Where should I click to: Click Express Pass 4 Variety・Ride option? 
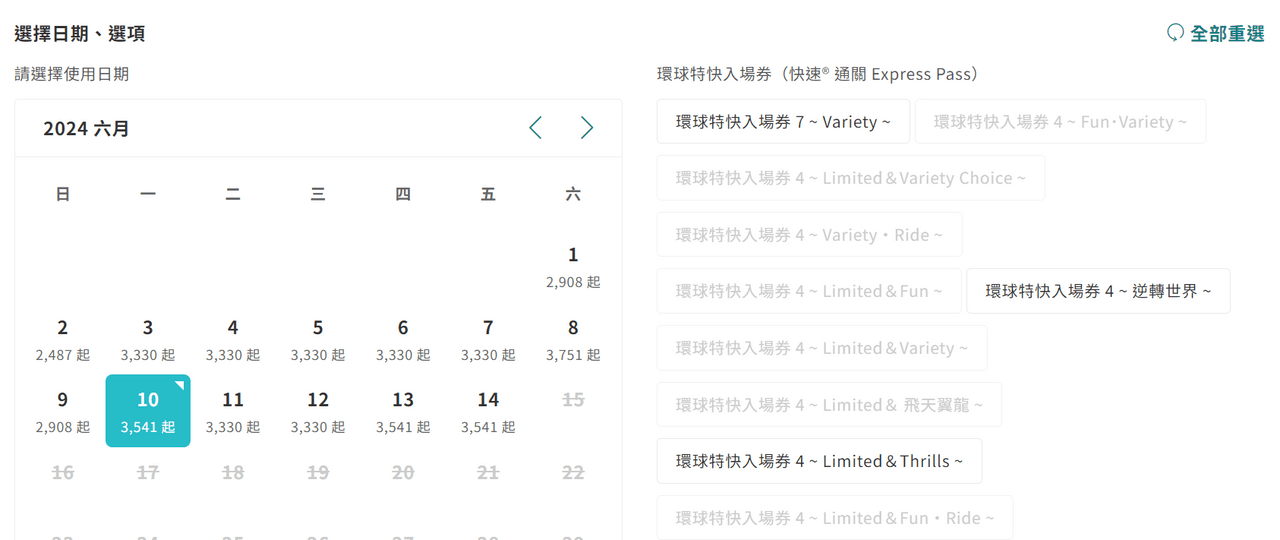[x=809, y=235]
